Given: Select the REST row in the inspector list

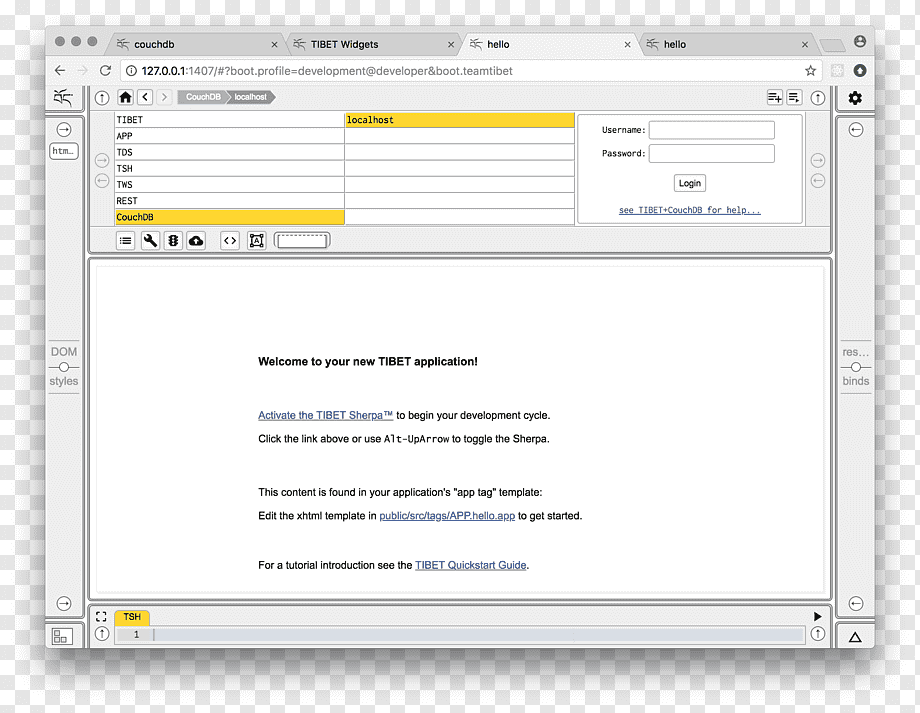Looking at the screenshot, I should tap(229, 201).
